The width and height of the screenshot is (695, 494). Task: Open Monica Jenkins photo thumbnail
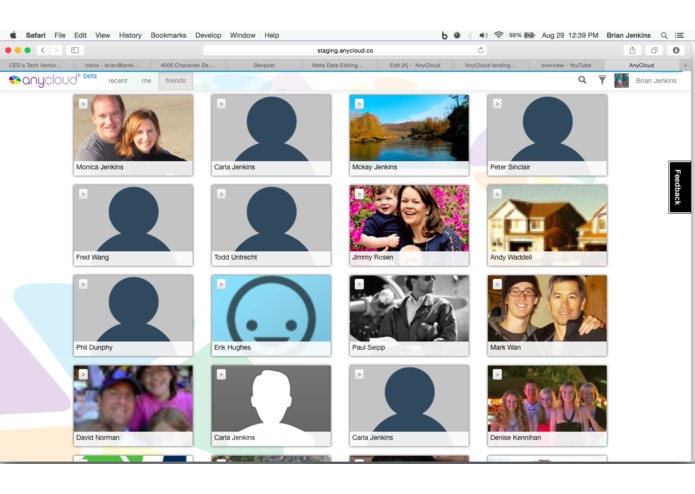click(133, 128)
